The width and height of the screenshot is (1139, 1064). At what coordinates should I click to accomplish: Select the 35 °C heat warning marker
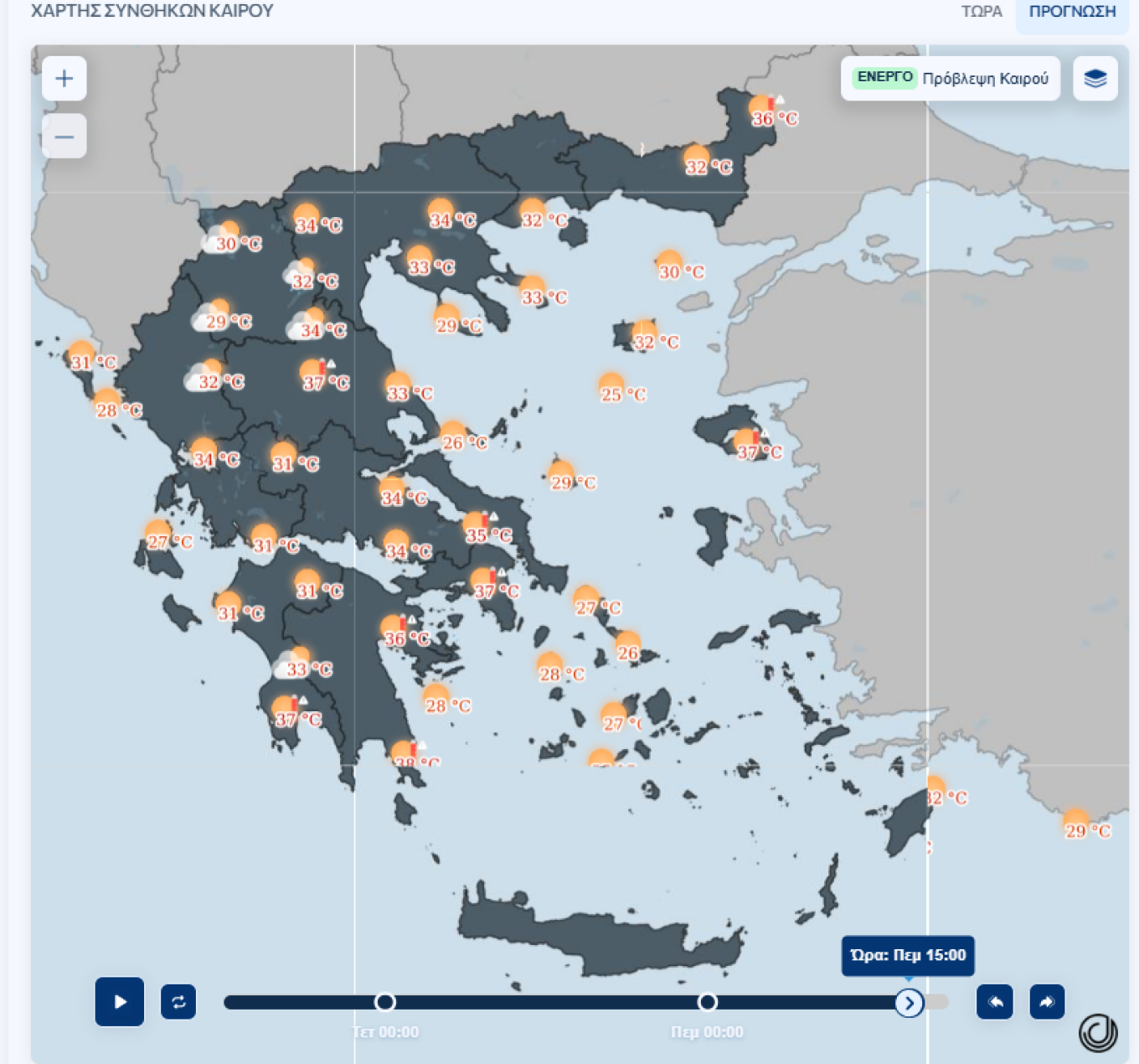[477, 526]
